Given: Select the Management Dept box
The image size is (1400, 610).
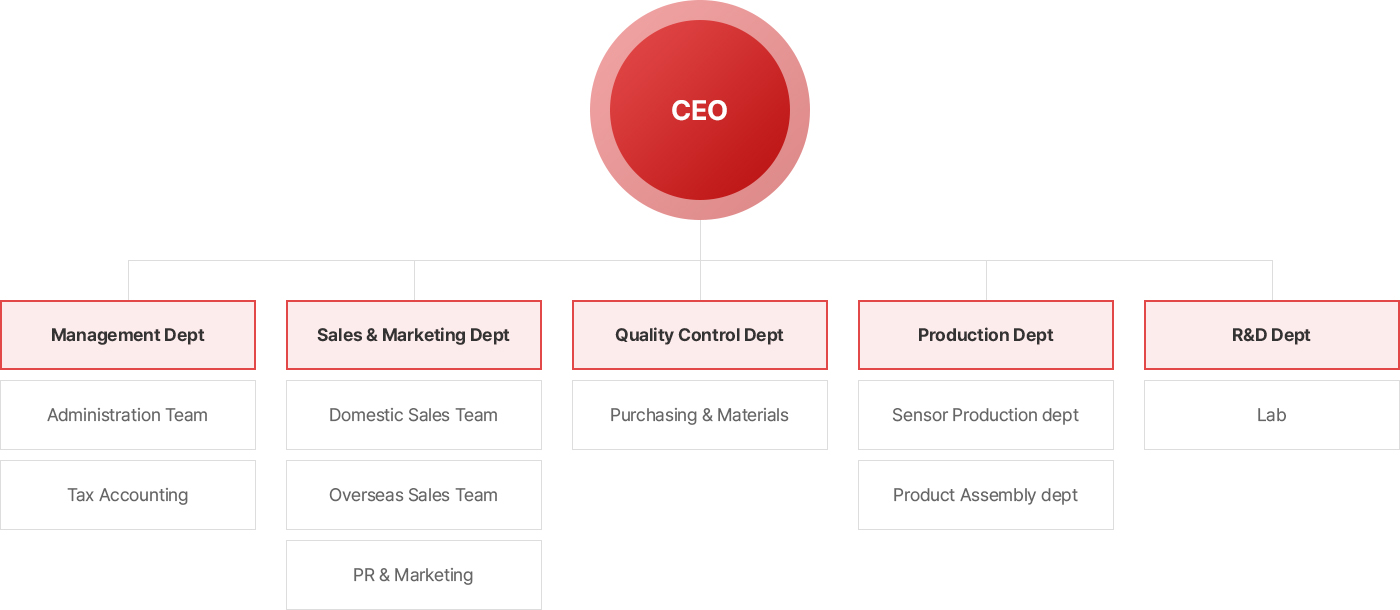Looking at the screenshot, I should [x=128, y=335].
